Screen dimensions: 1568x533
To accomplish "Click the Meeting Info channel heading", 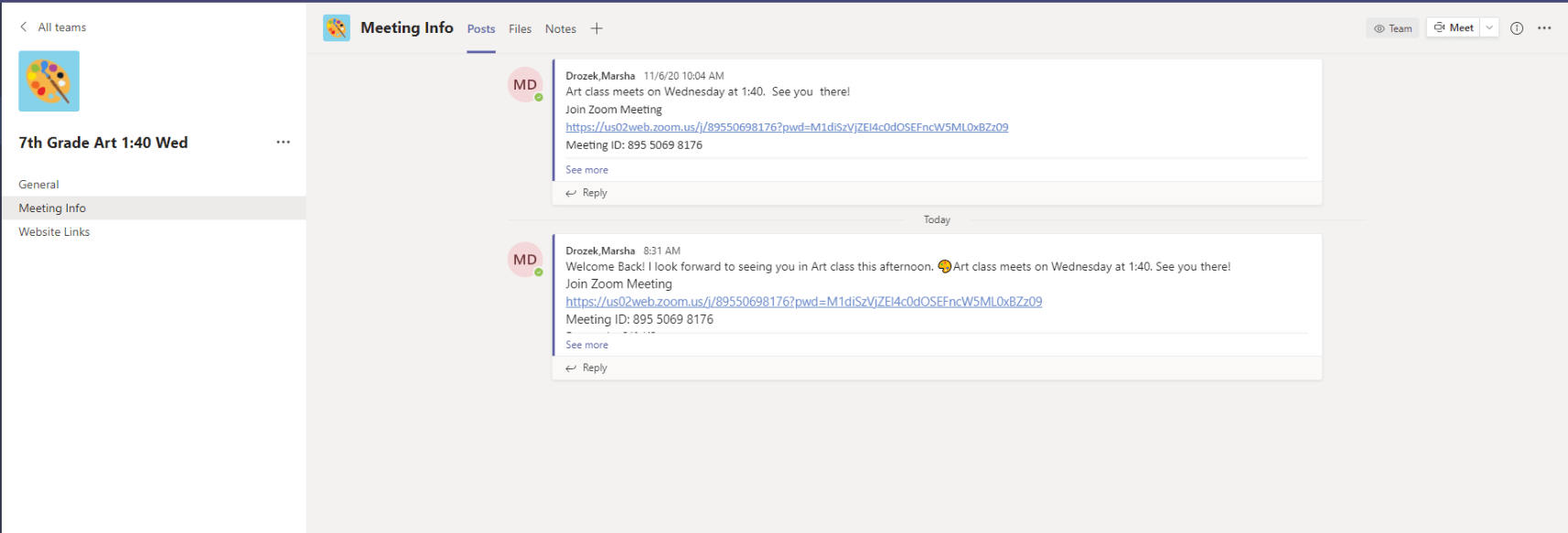I will (407, 27).
